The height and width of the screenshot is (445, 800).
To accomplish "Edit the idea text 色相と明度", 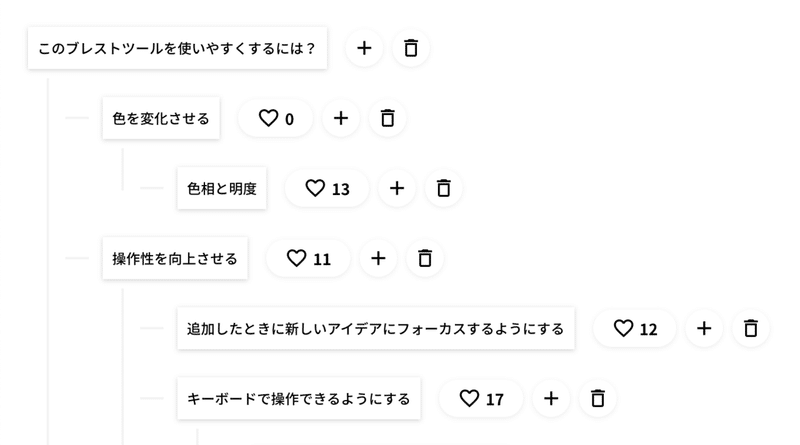I will coord(222,188).
